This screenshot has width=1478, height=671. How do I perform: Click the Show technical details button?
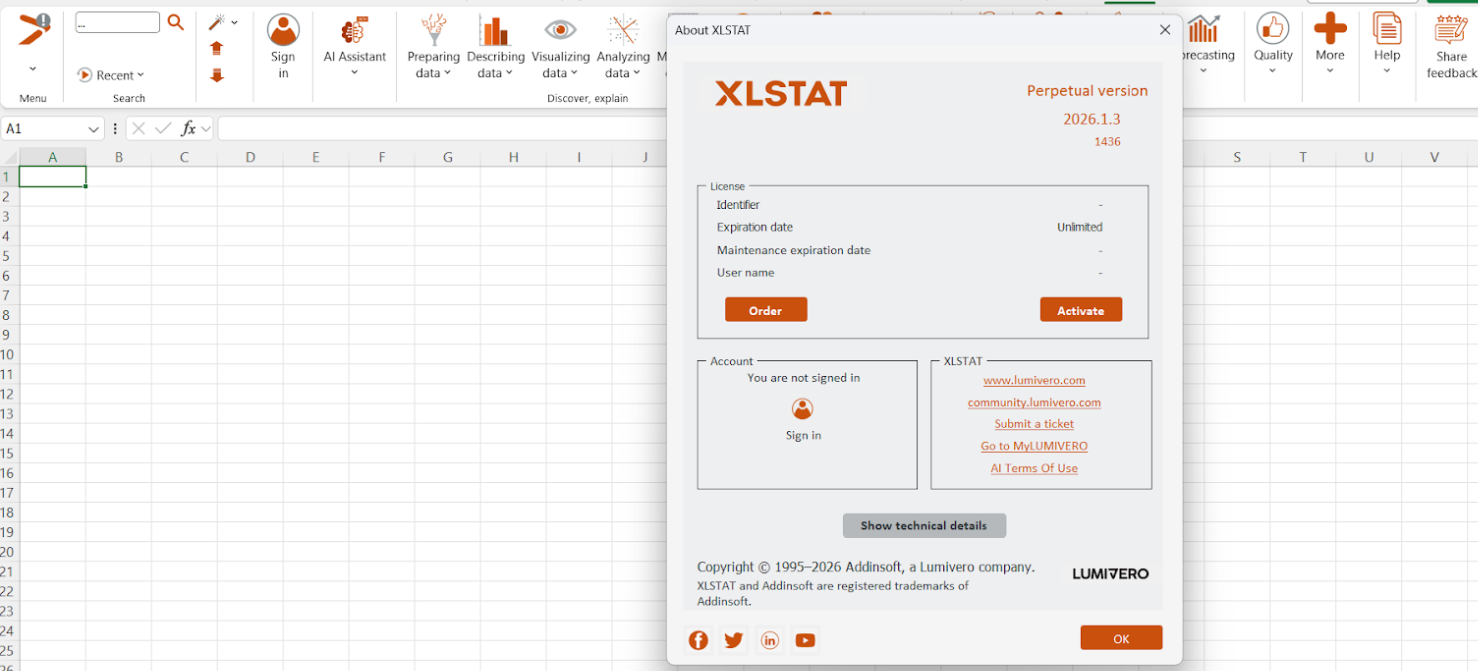(924, 525)
